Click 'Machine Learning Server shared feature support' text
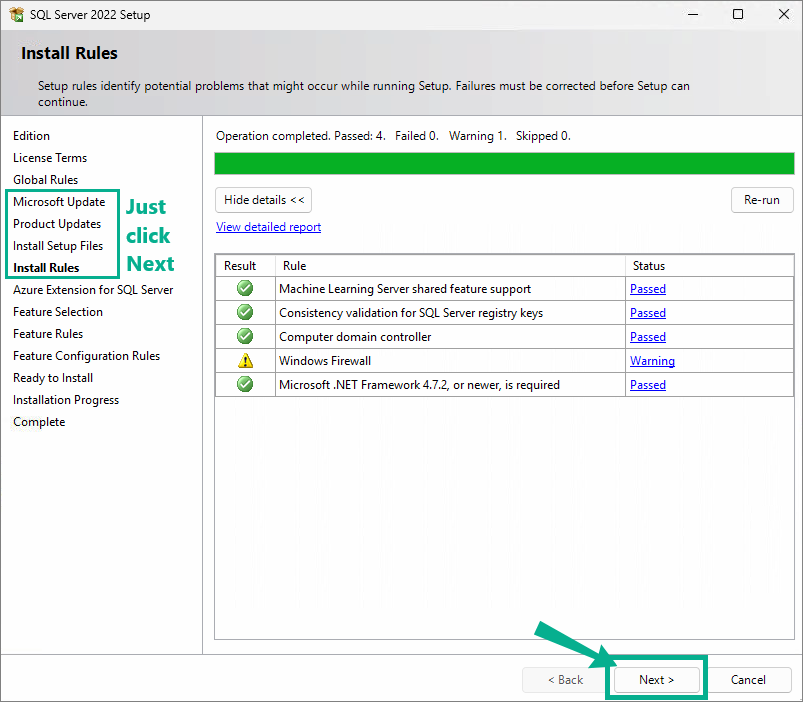Image resolution: width=803 pixels, height=702 pixels. click(x=405, y=289)
